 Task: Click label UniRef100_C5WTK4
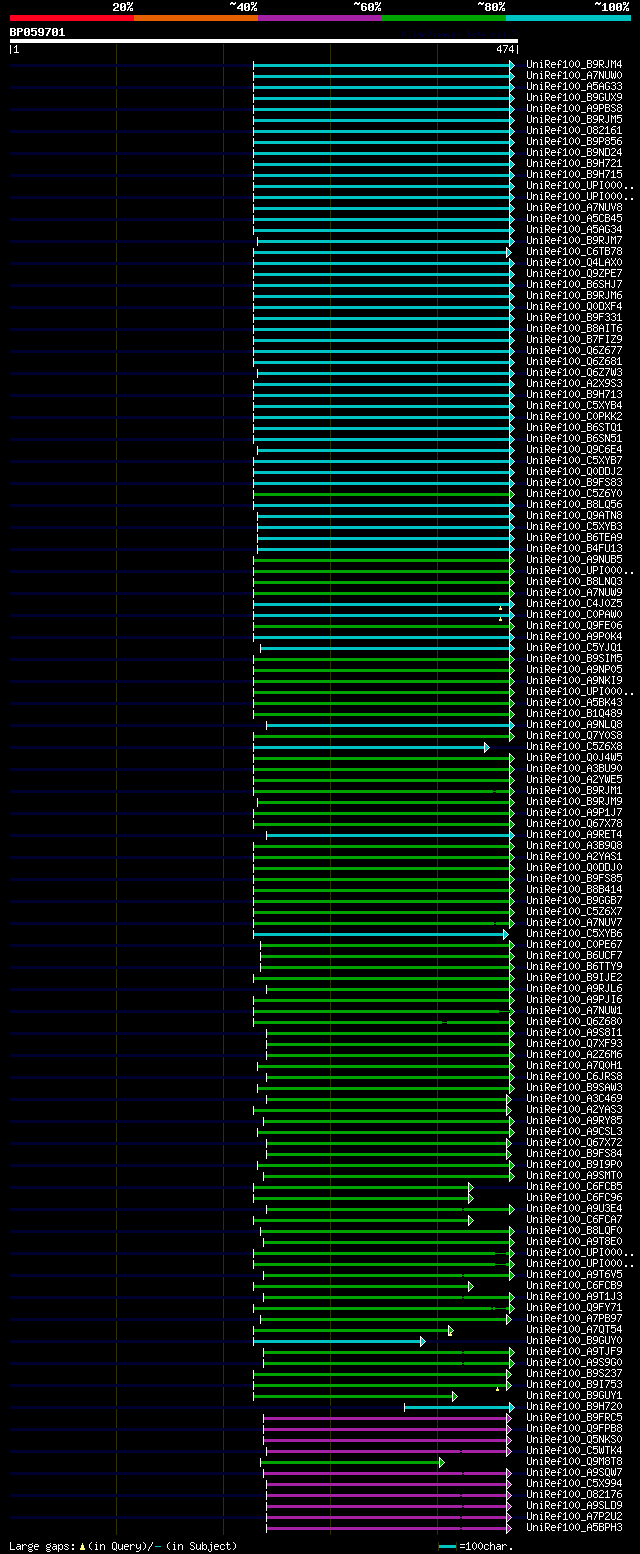574,1451
